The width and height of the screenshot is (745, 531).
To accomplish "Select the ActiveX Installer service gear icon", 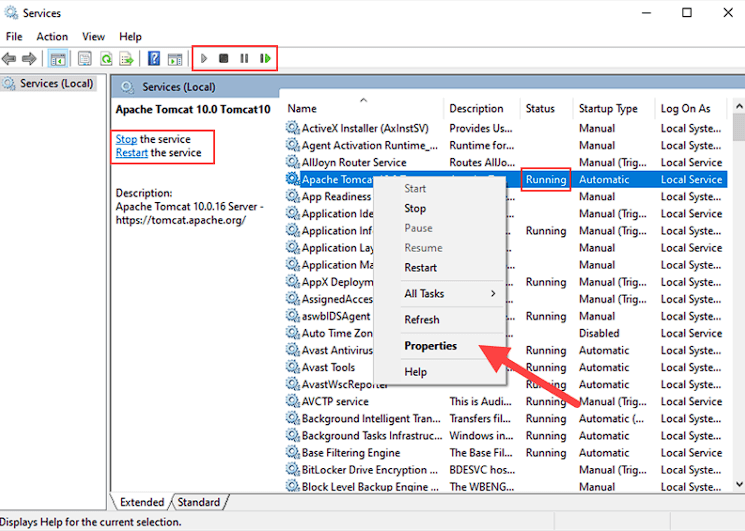I will tap(292, 128).
